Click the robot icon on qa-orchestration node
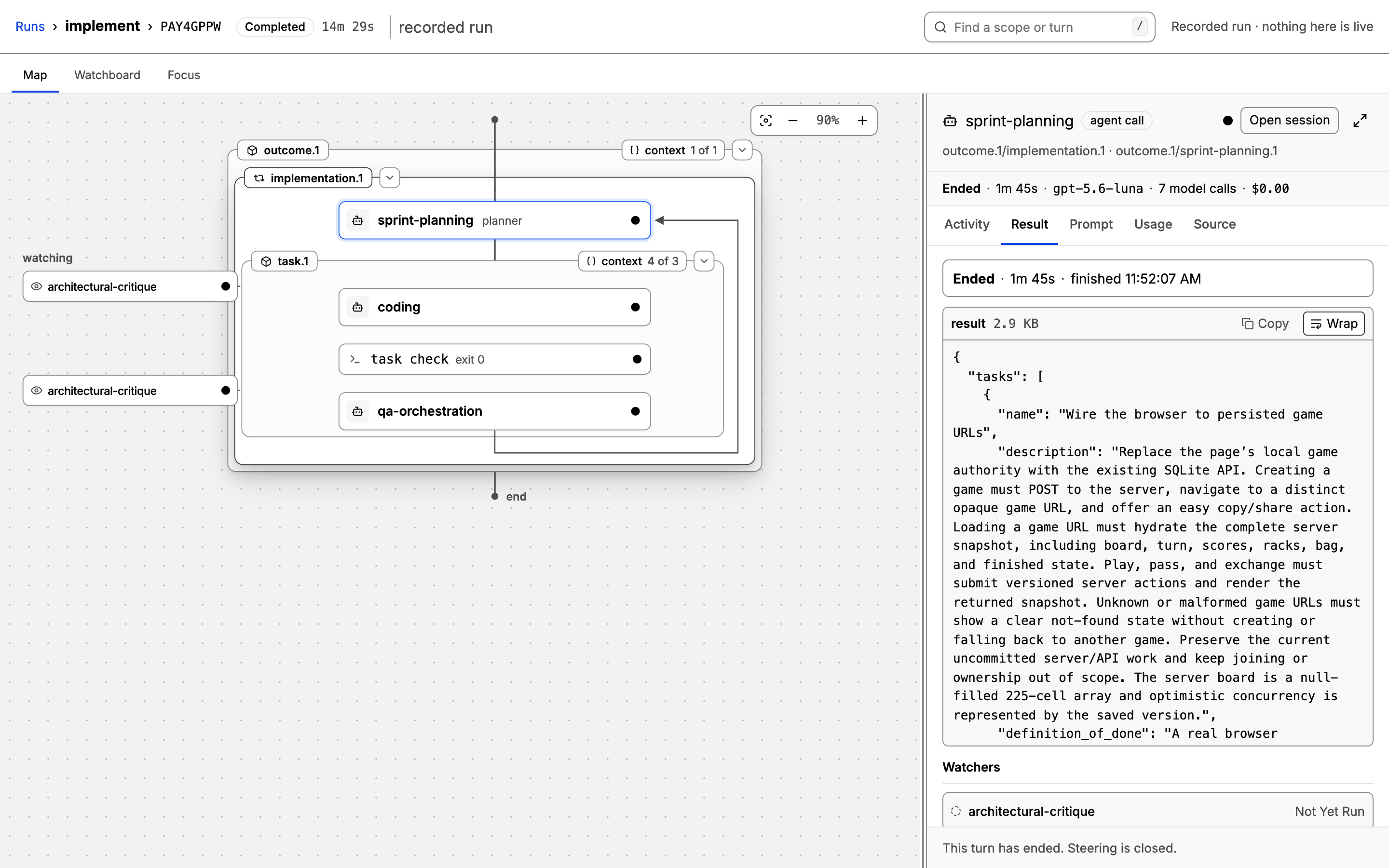Image resolution: width=1389 pixels, height=868 pixels. pos(357,411)
